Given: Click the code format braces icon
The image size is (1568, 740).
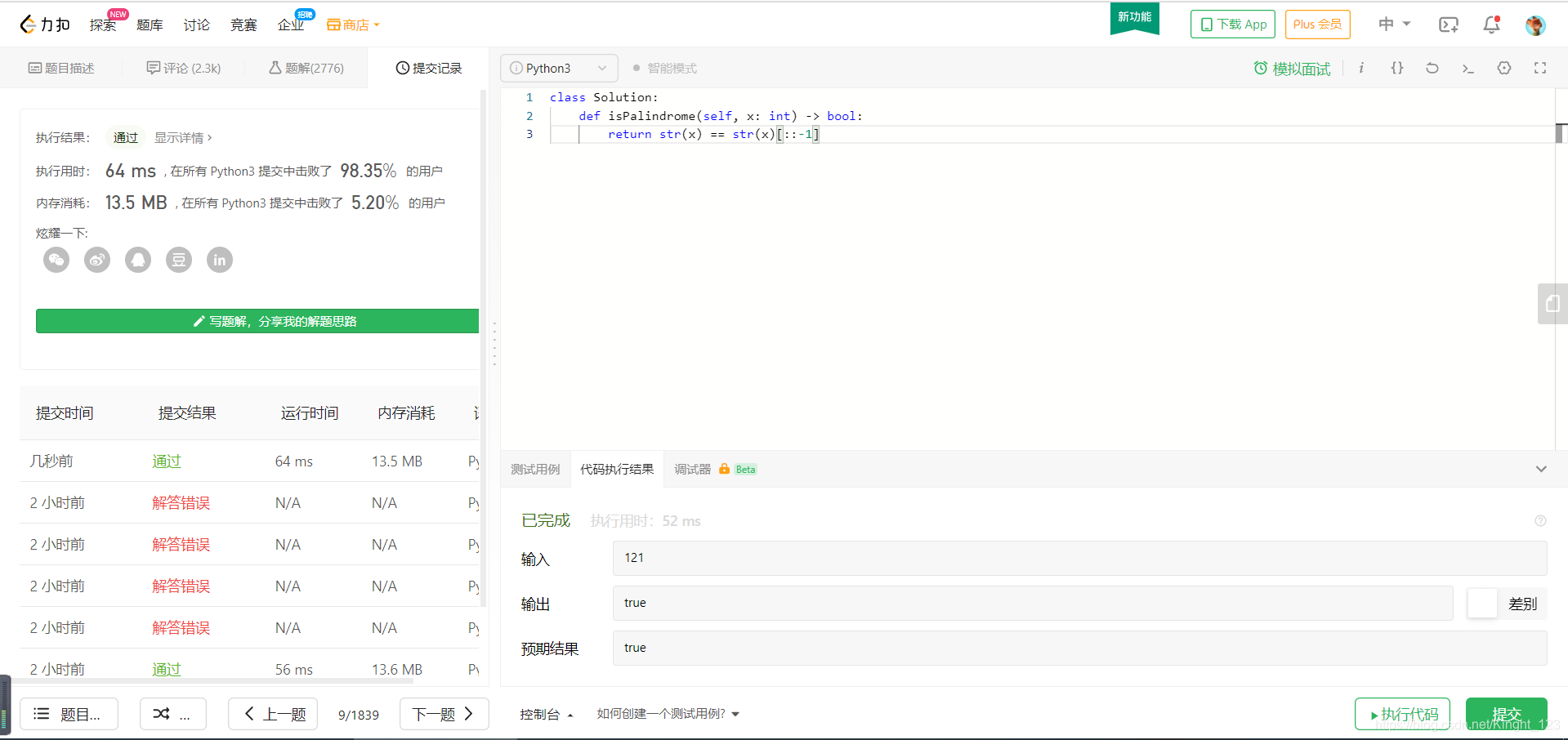Looking at the screenshot, I should pos(1397,68).
